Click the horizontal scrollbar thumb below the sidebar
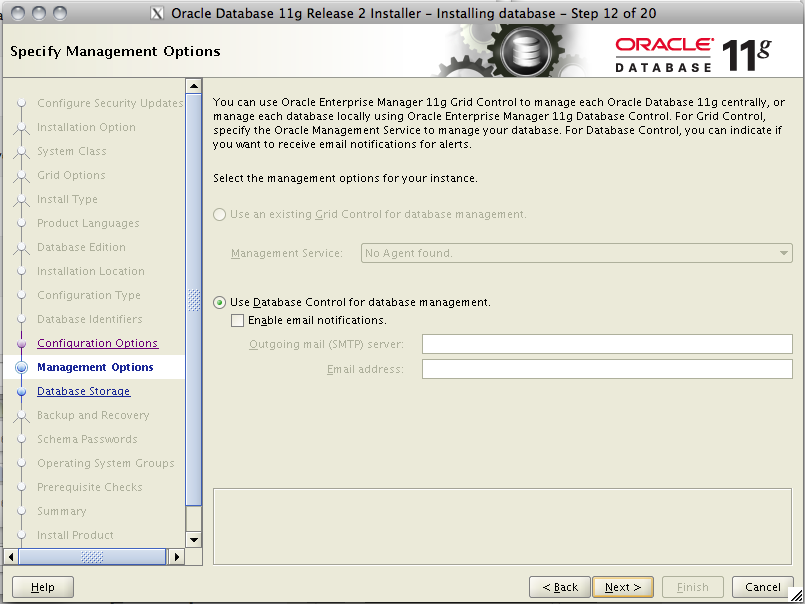Screen dimensions: 805x604 [x=90, y=556]
